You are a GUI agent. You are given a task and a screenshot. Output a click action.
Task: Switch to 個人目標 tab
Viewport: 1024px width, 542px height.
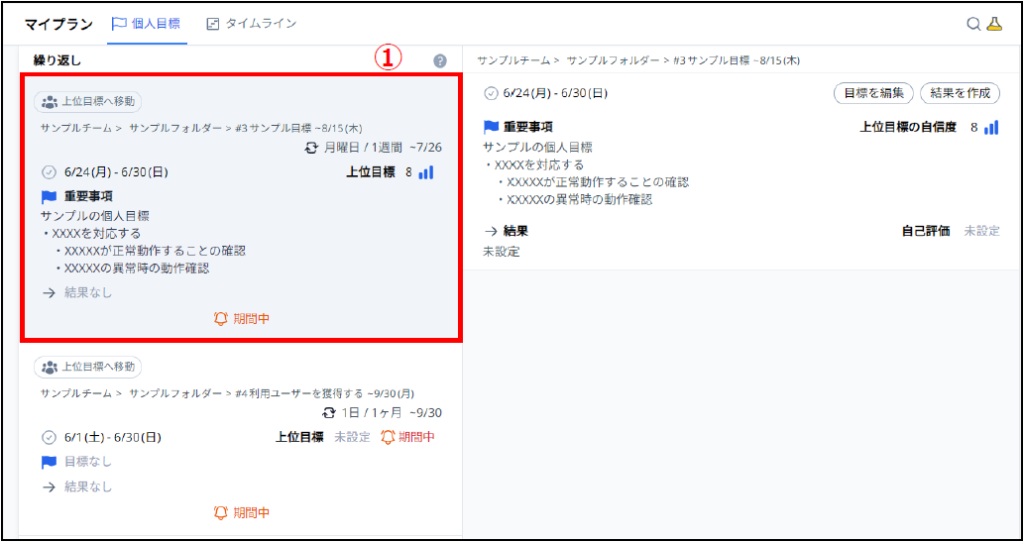point(147,24)
